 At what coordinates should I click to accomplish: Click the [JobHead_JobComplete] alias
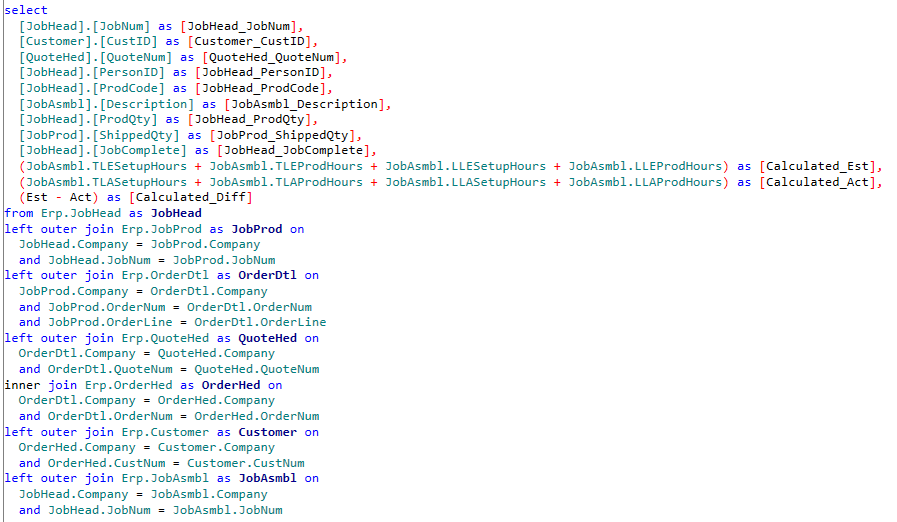coord(293,151)
